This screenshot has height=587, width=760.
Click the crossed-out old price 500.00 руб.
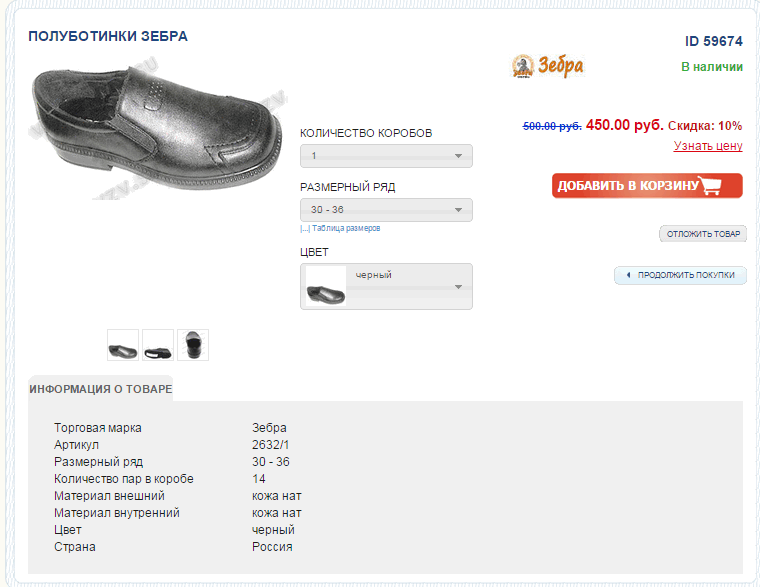(552, 126)
